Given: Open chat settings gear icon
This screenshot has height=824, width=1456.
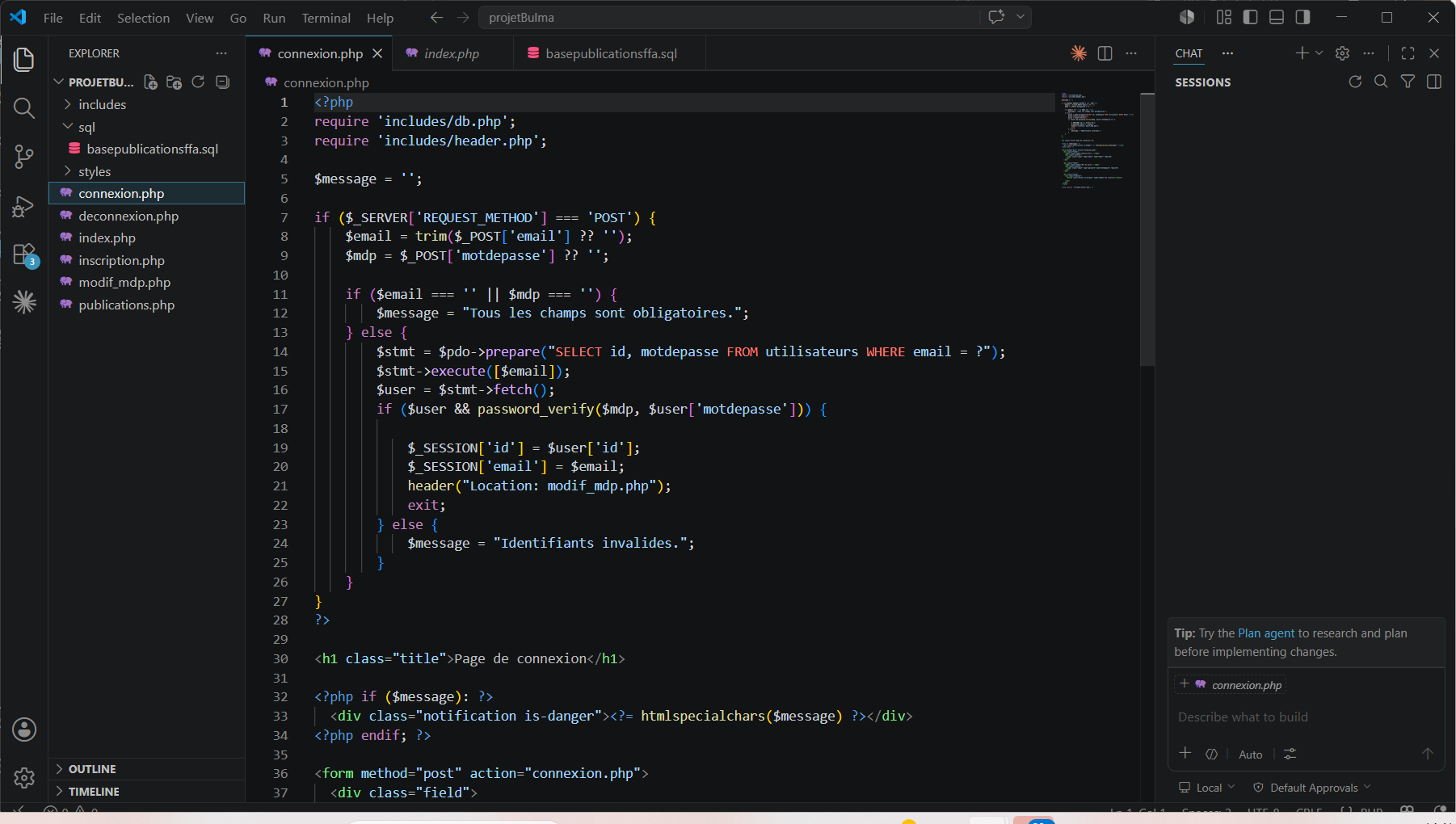Looking at the screenshot, I should pos(1342,53).
